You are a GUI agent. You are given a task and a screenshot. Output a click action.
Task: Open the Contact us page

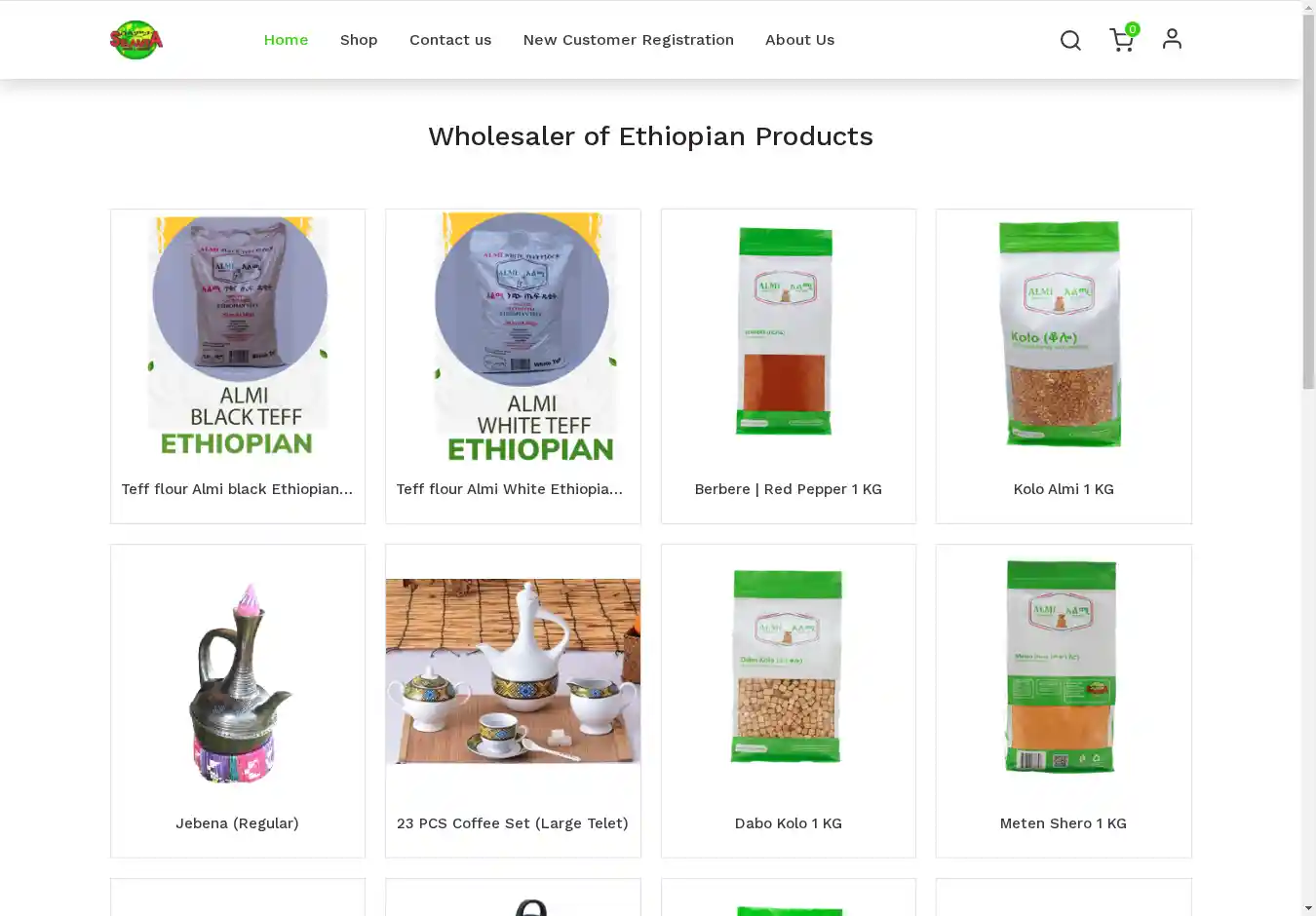[x=450, y=40]
